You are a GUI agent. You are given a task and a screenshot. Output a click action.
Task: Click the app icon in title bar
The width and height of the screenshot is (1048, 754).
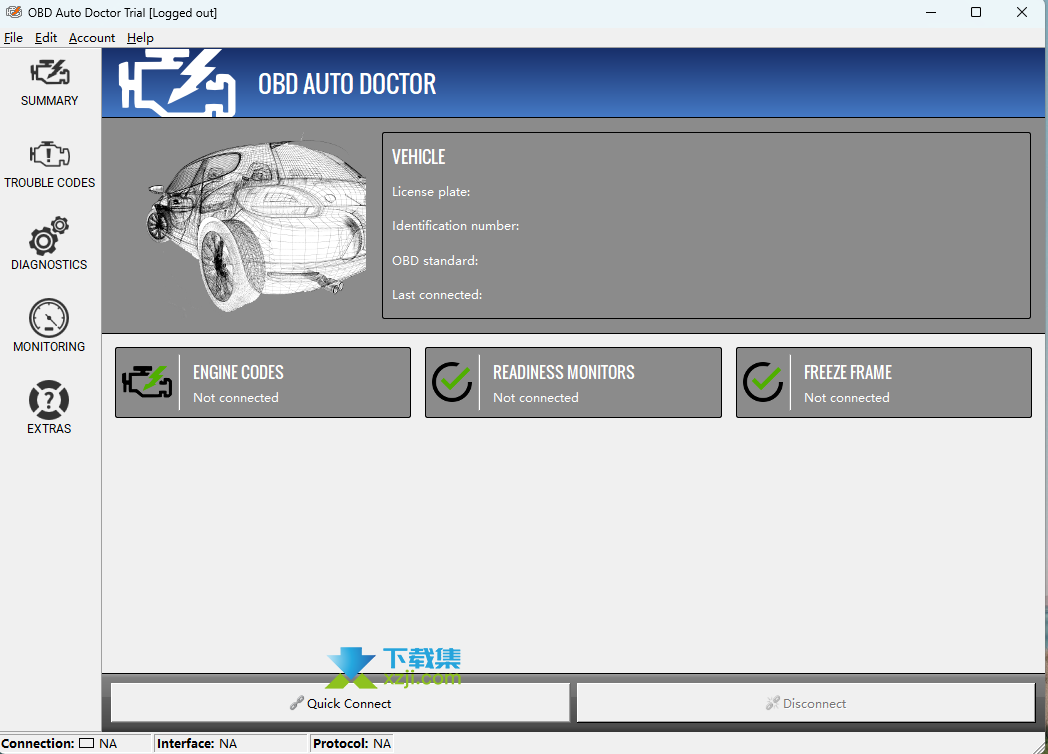[x=13, y=12]
